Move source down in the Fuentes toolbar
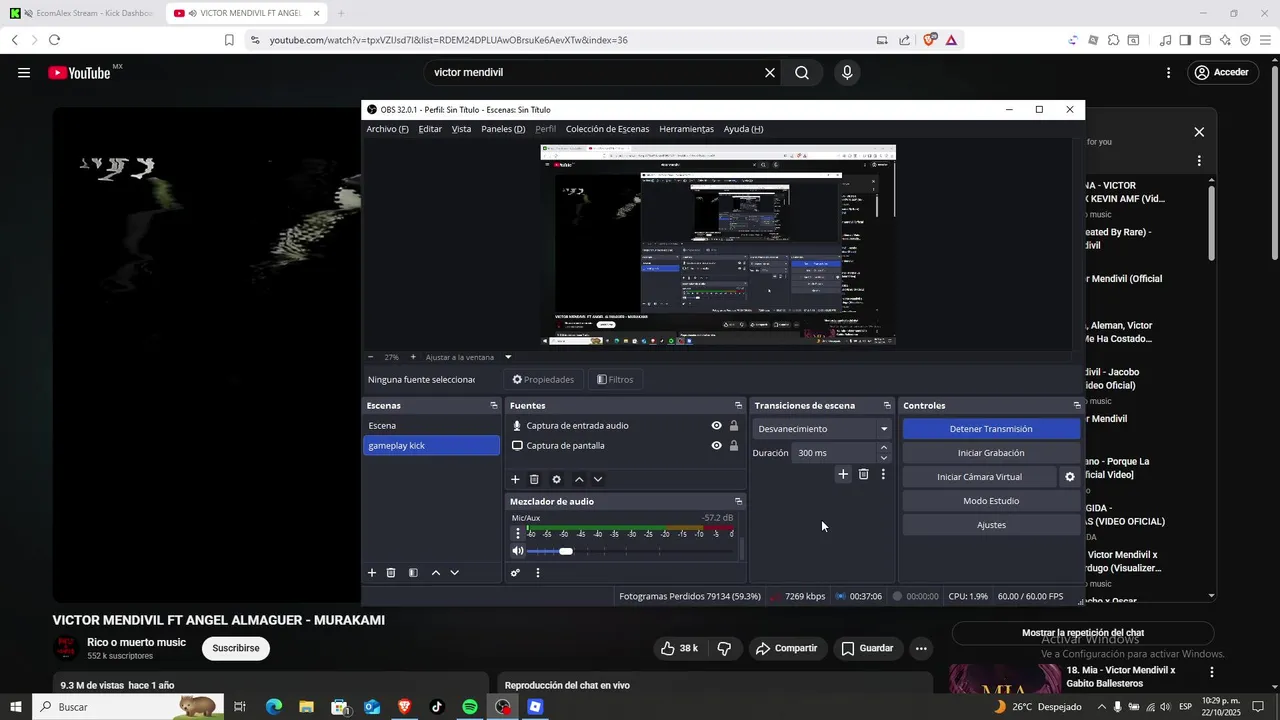The width and height of the screenshot is (1280, 720). (598, 480)
